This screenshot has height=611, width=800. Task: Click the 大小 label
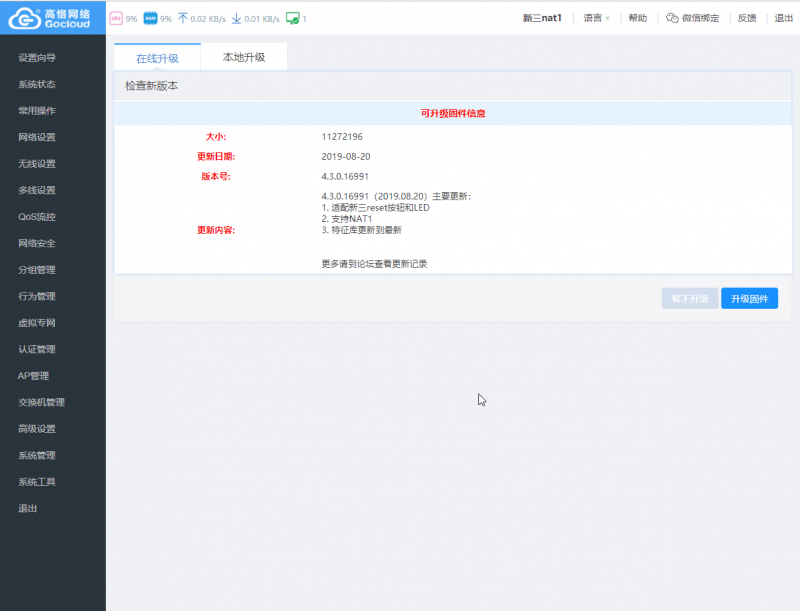pos(216,137)
